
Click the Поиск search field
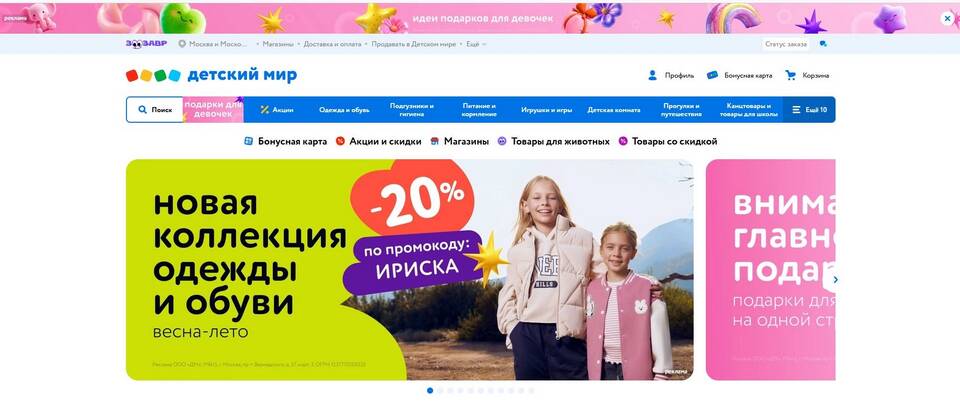(155, 110)
